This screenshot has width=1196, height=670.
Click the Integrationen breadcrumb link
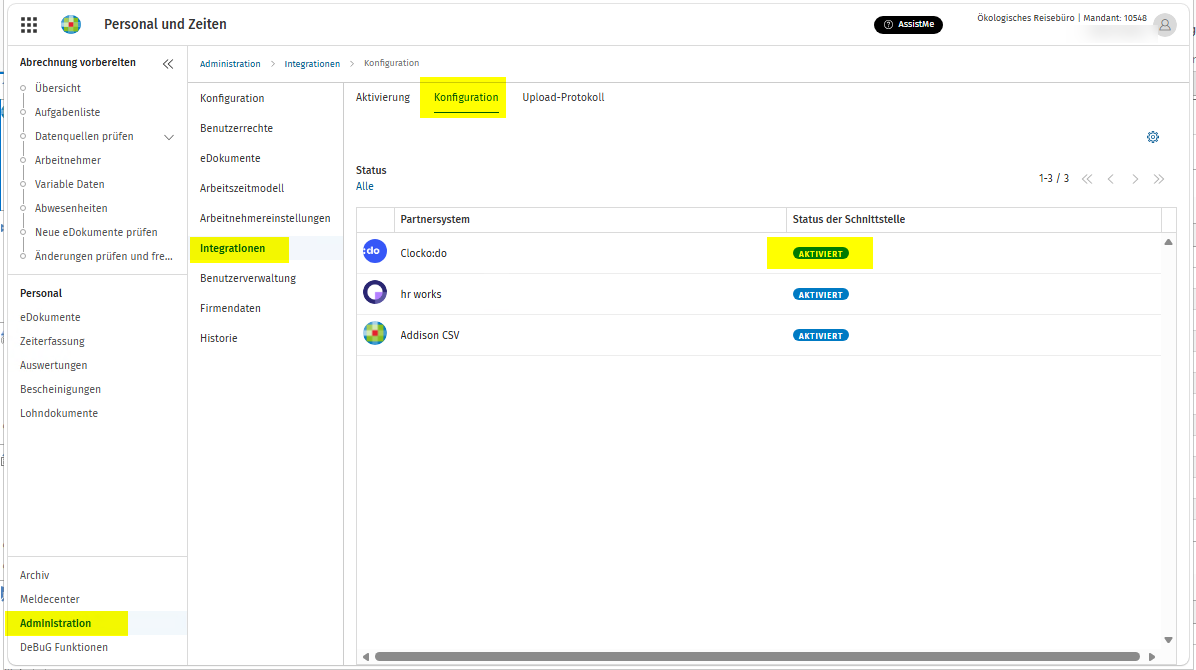click(x=312, y=64)
